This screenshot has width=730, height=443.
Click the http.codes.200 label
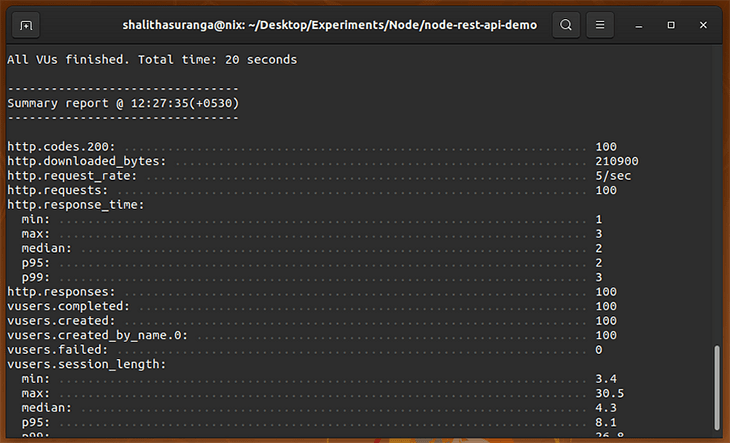click(61, 147)
